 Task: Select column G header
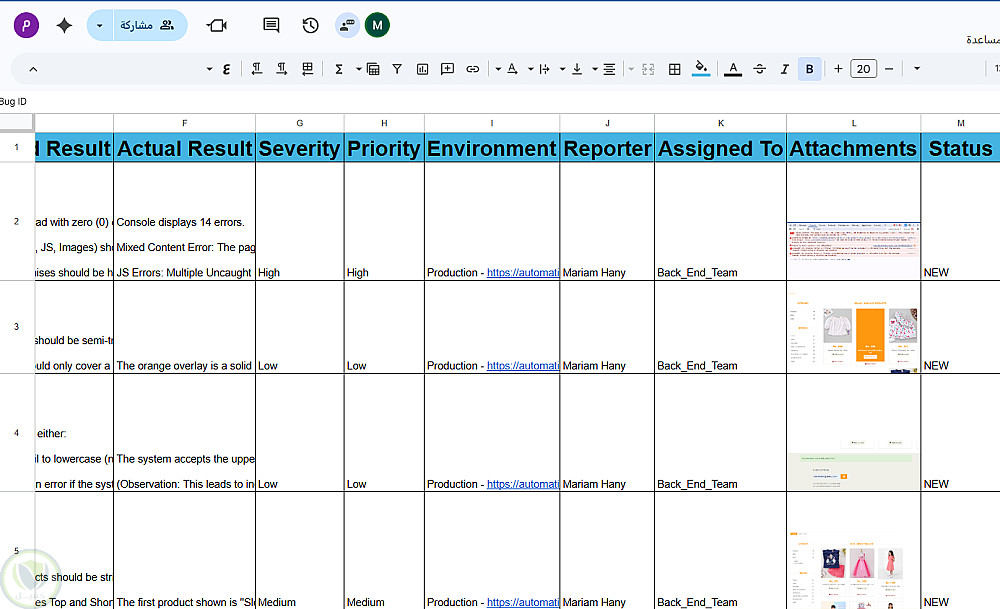point(300,123)
